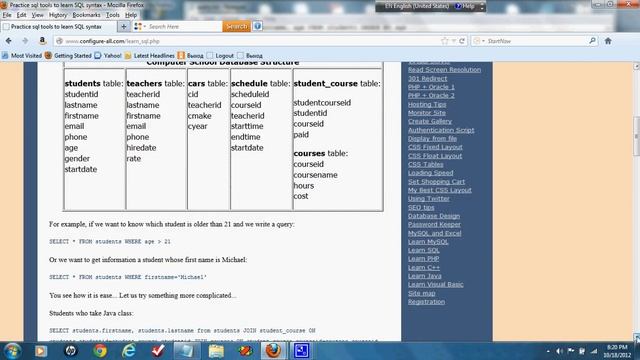Open the file explorer folder on taskbar

tap(216, 351)
